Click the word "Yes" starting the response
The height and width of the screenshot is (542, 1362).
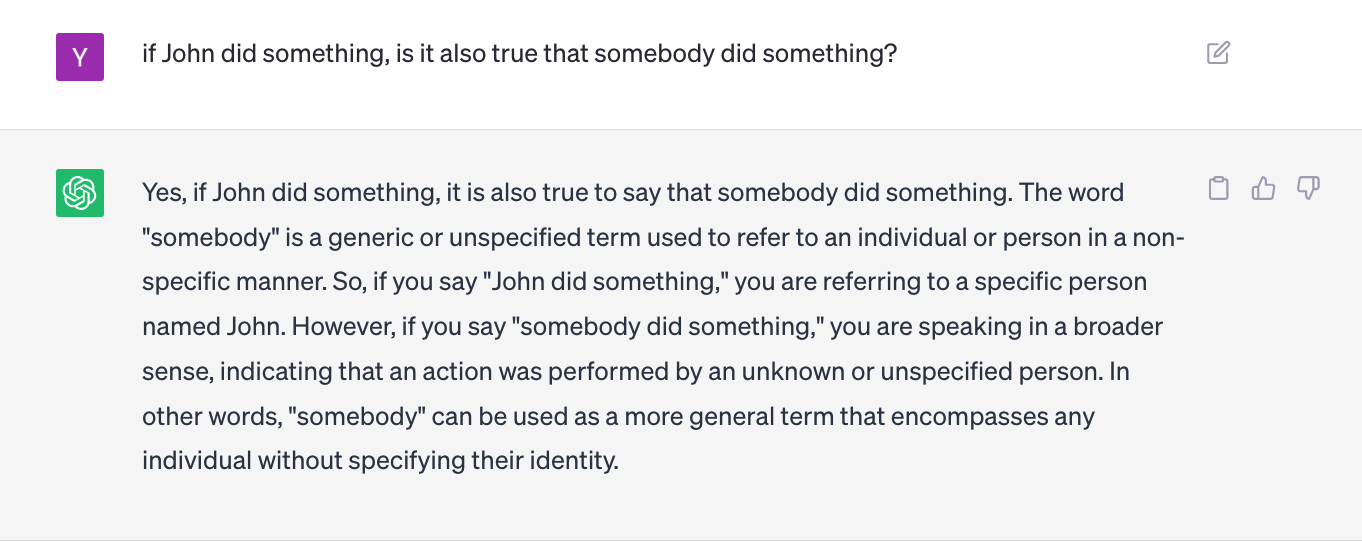point(161,192)
